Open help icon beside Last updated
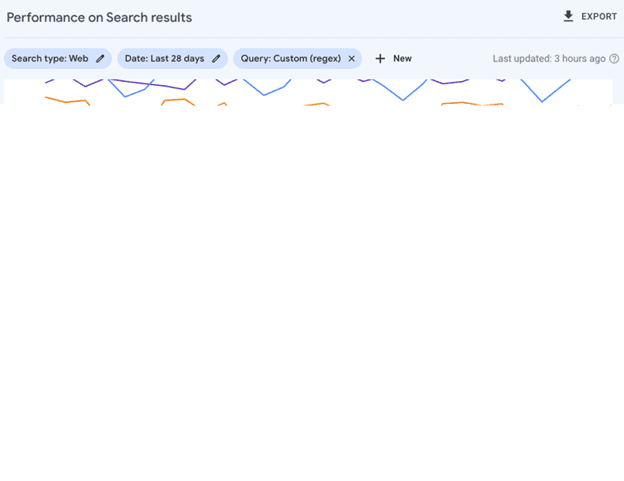Image resolution: width=624 pixels, height=481 pixels. point(614,58)
